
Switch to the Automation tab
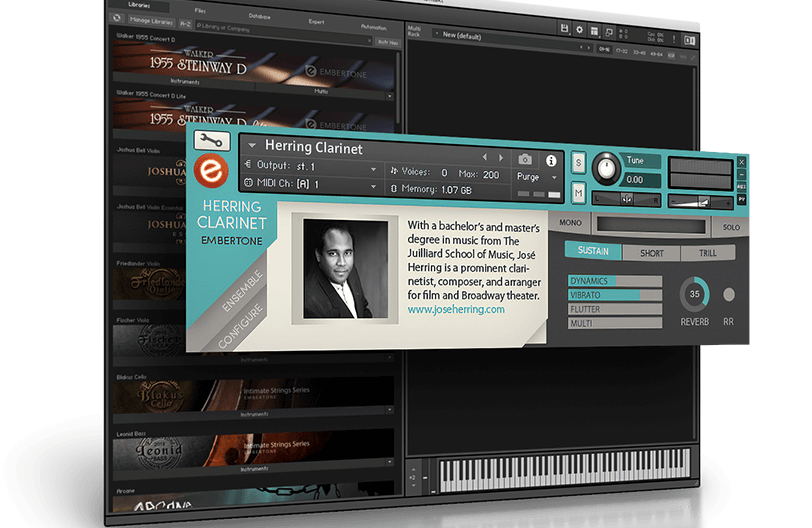tap(374, 27)
